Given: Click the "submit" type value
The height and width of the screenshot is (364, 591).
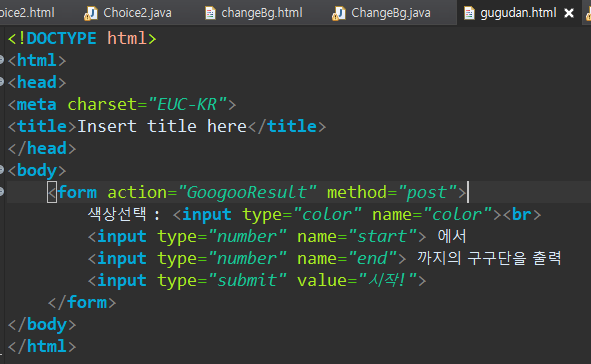Looking at the screenshot, I should 247,280.
